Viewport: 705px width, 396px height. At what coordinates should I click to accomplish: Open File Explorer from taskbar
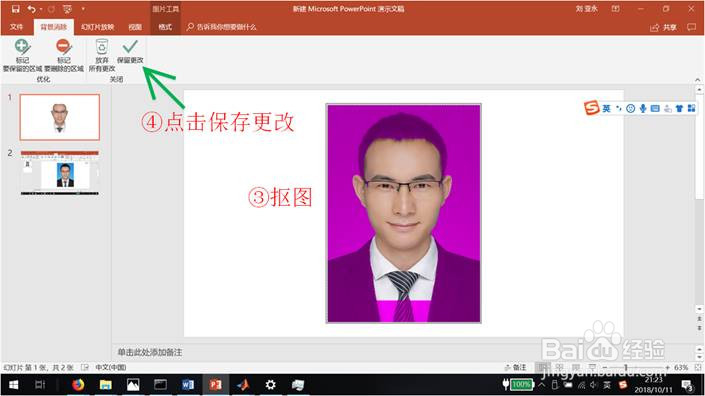pos(106,385)
